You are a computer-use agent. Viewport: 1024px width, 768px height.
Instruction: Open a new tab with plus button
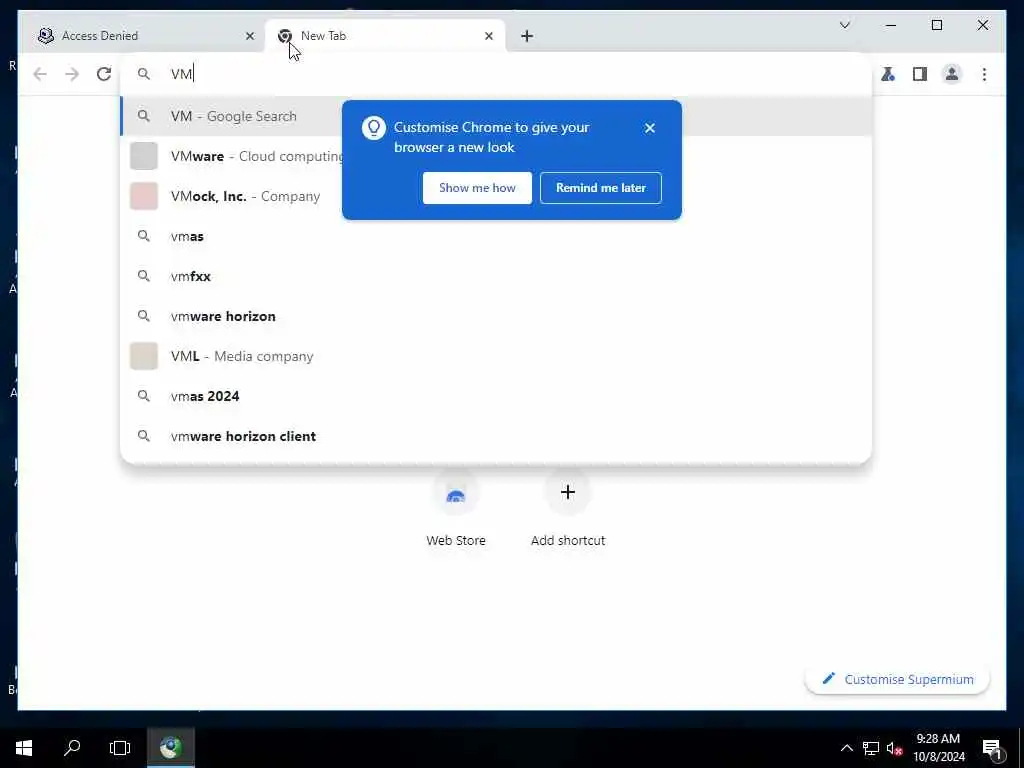pos(527,37)
